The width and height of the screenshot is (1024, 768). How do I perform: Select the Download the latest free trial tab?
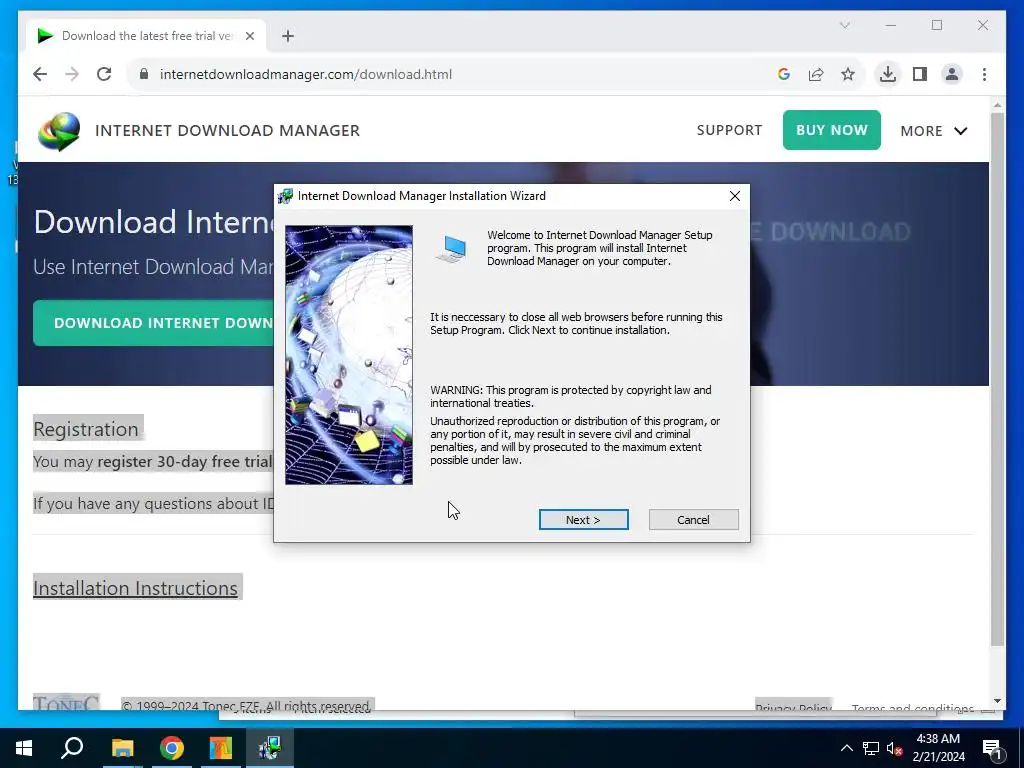146,36
